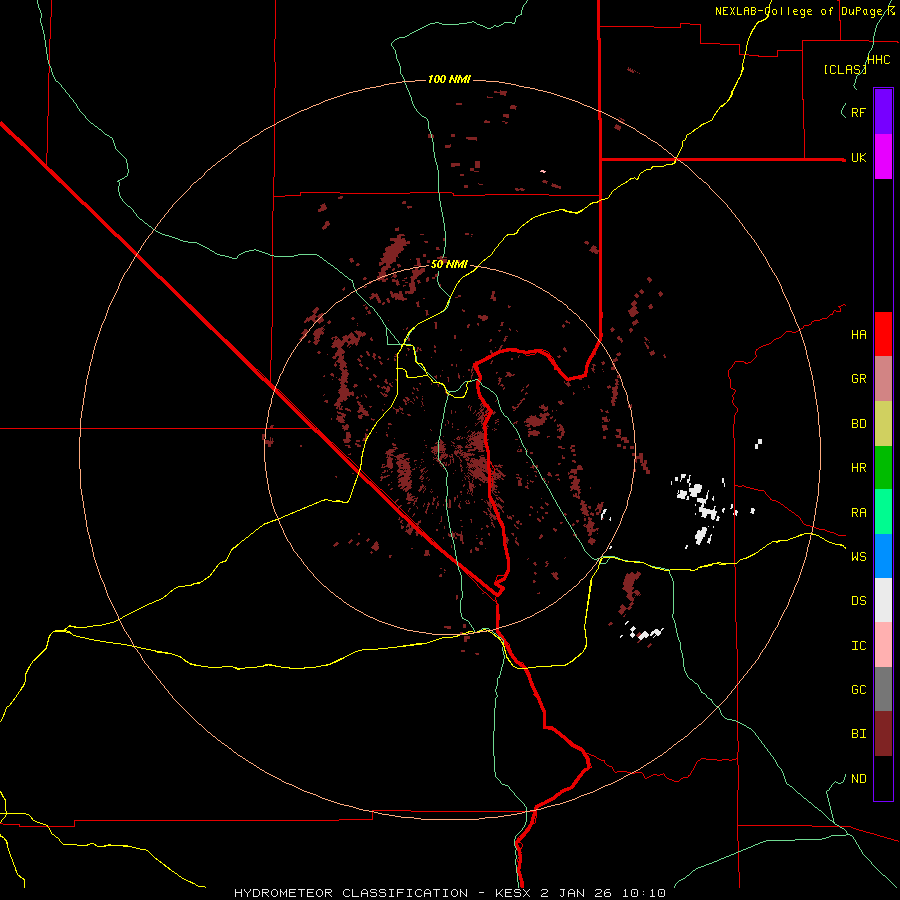This screenshot has width=900, height=900.
Task: Select the dusty pink GR legend swatch
Action: tap(883, 379)
